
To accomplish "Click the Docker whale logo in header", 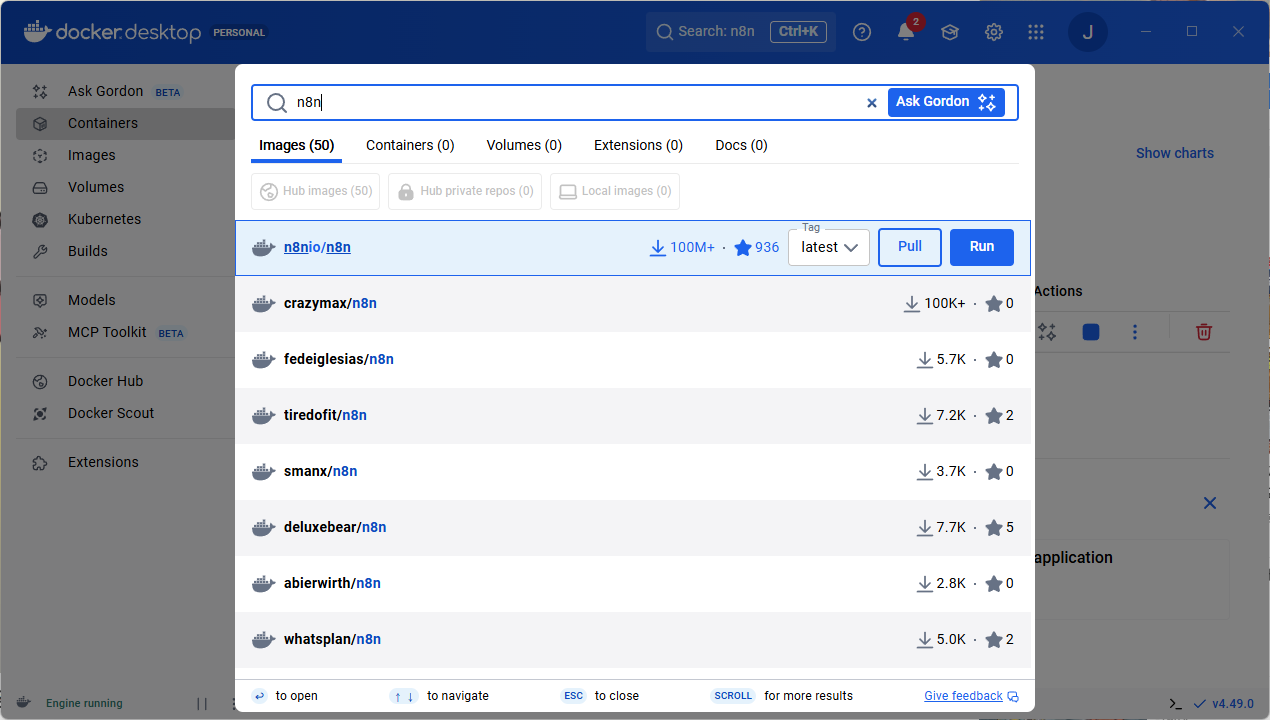I will pos(36,32).
